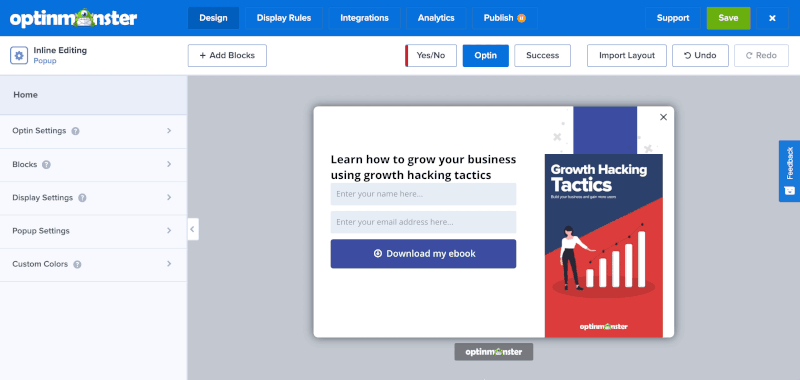
Task: Click the name input field
Action: pos(423,194)
